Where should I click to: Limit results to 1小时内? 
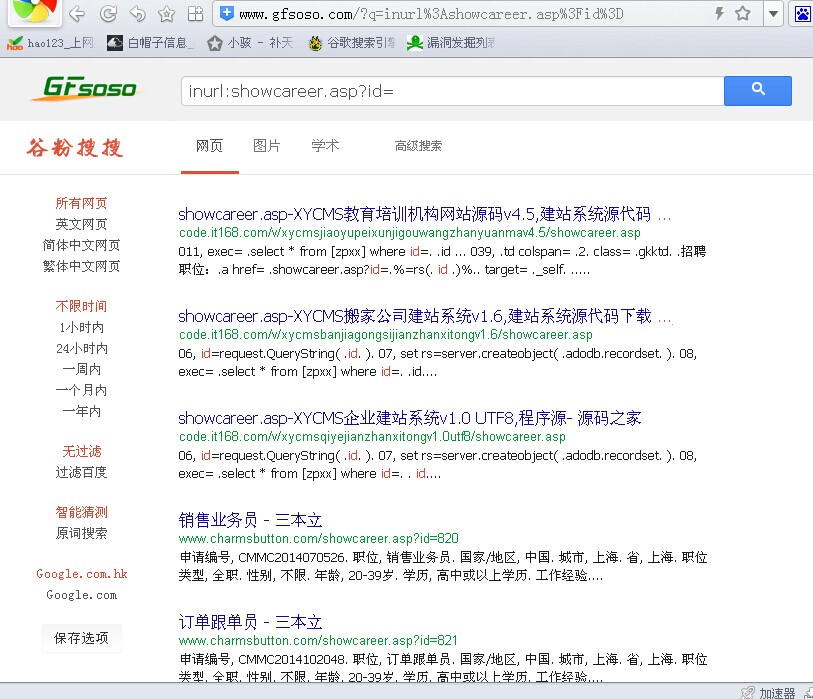[x=81, y=328]
